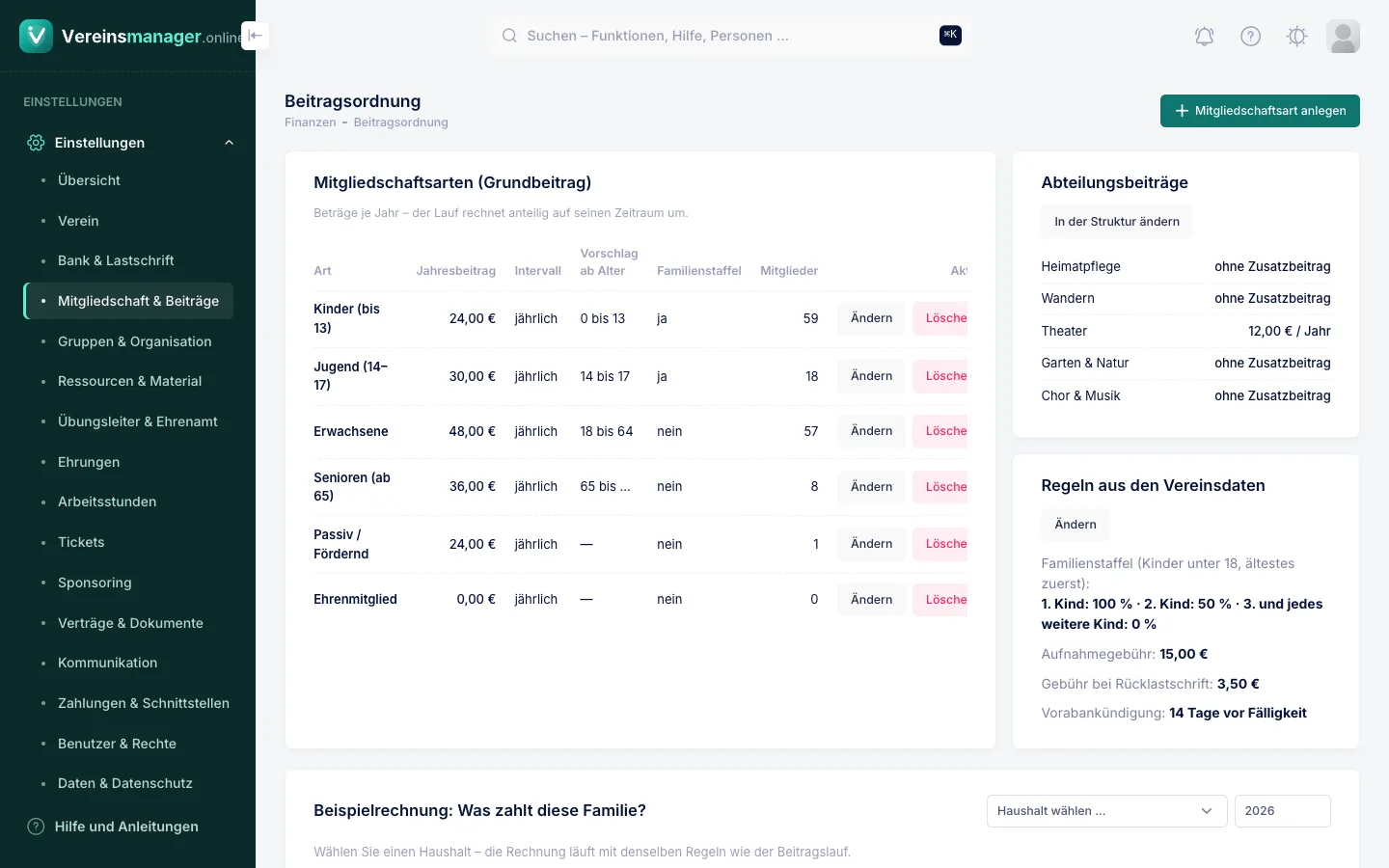Collapse the Einstellungen menu chevron

click(x=229, y=143)
